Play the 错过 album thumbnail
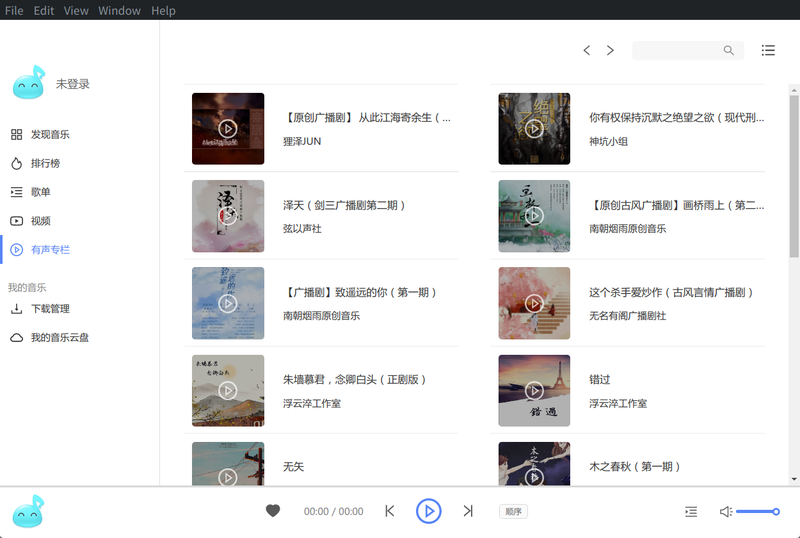800x538 pixels. point(534,391)
